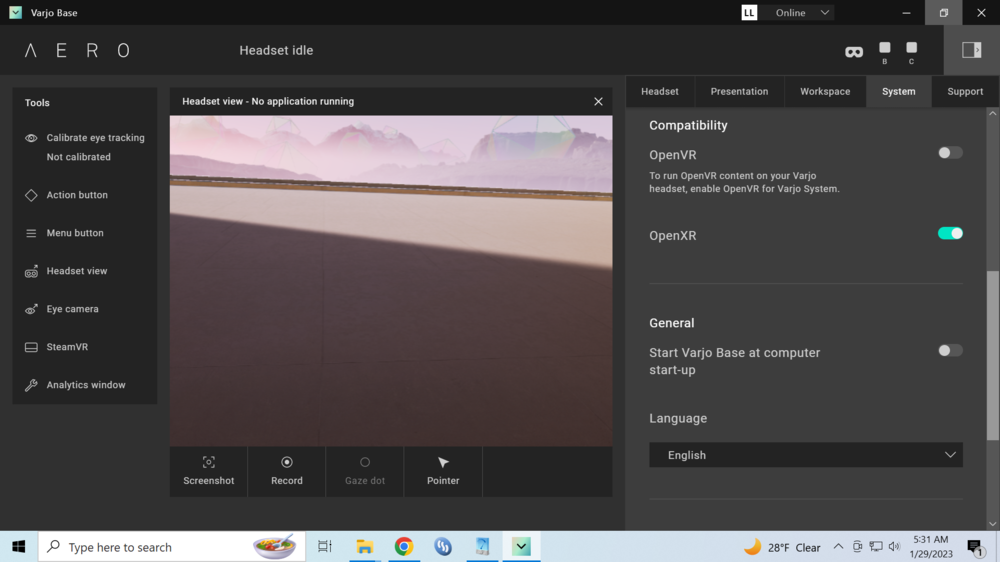Click the taskbar search box
Screen dimensions: 1000x562
172,547
